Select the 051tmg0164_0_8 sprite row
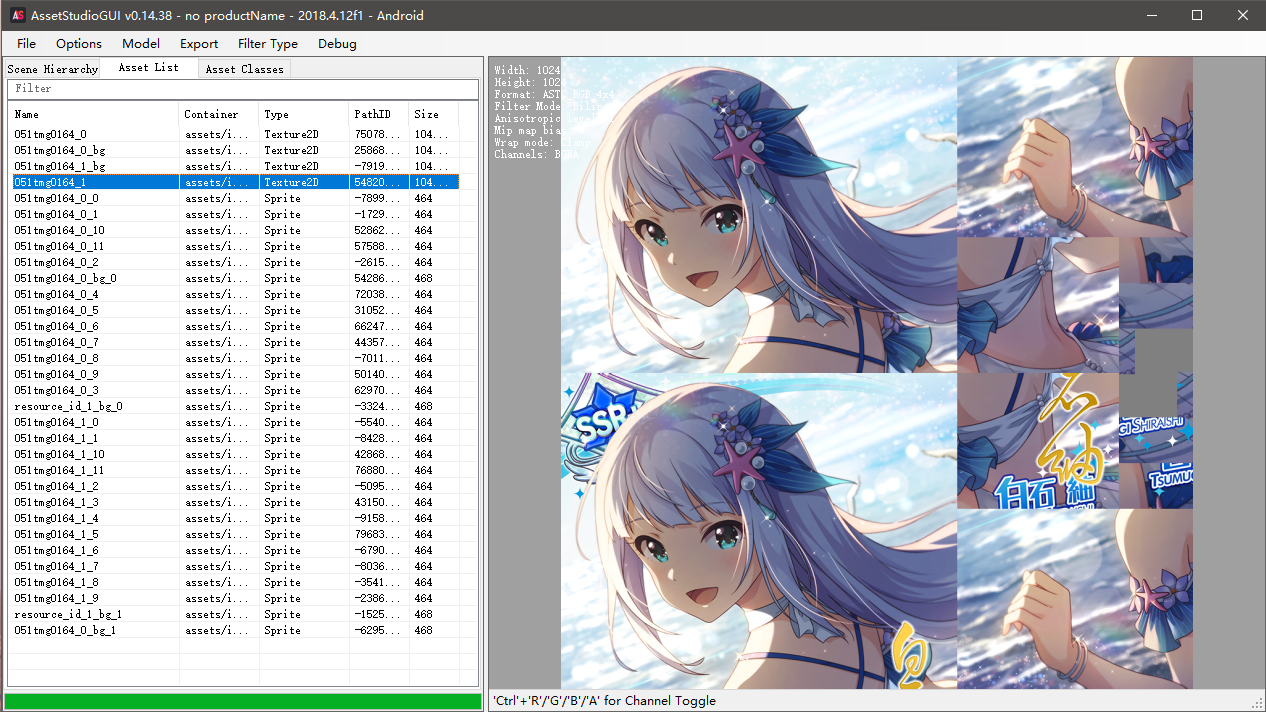The width and height of the screenshot is (1266, 712). pos(235,358)
